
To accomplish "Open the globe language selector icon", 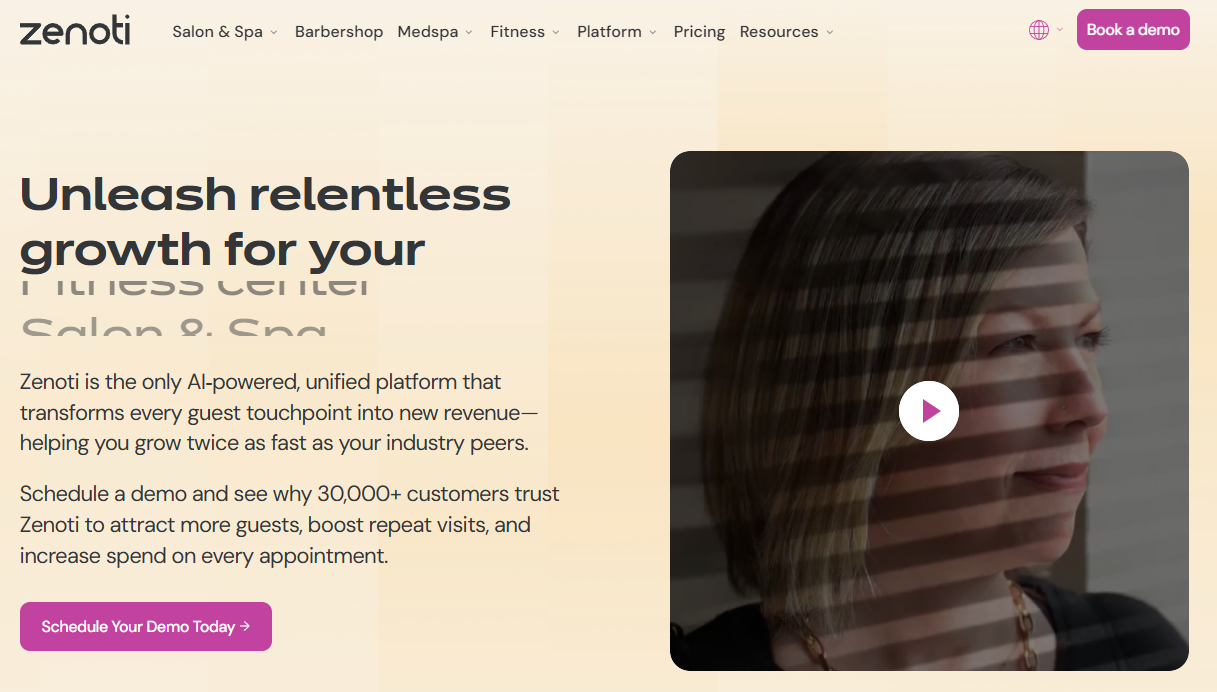I will pos(1039,30).
